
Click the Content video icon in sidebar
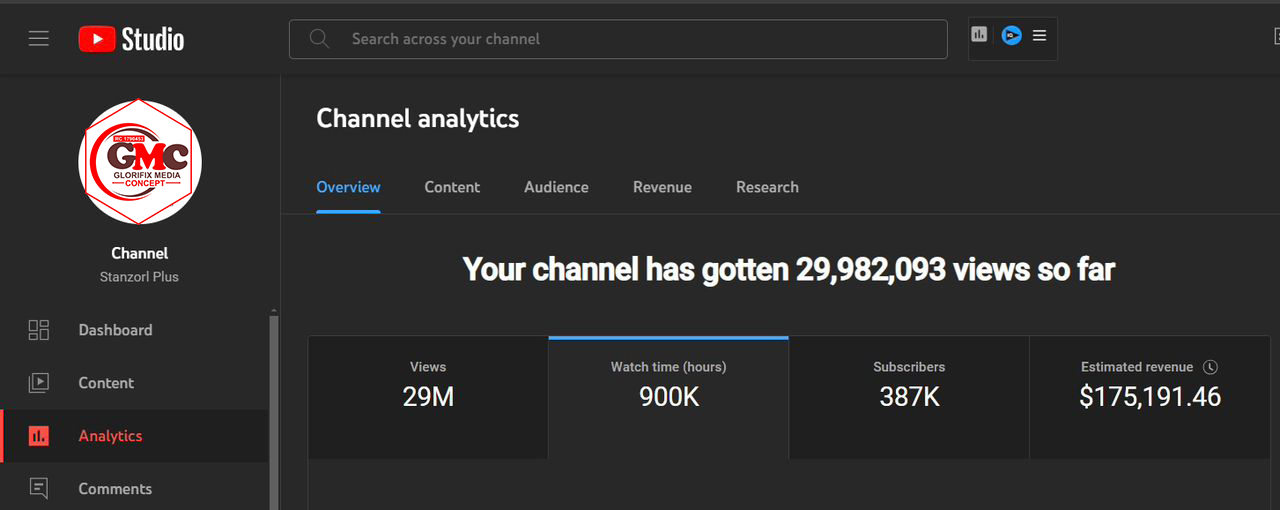(x=39, y=383)
